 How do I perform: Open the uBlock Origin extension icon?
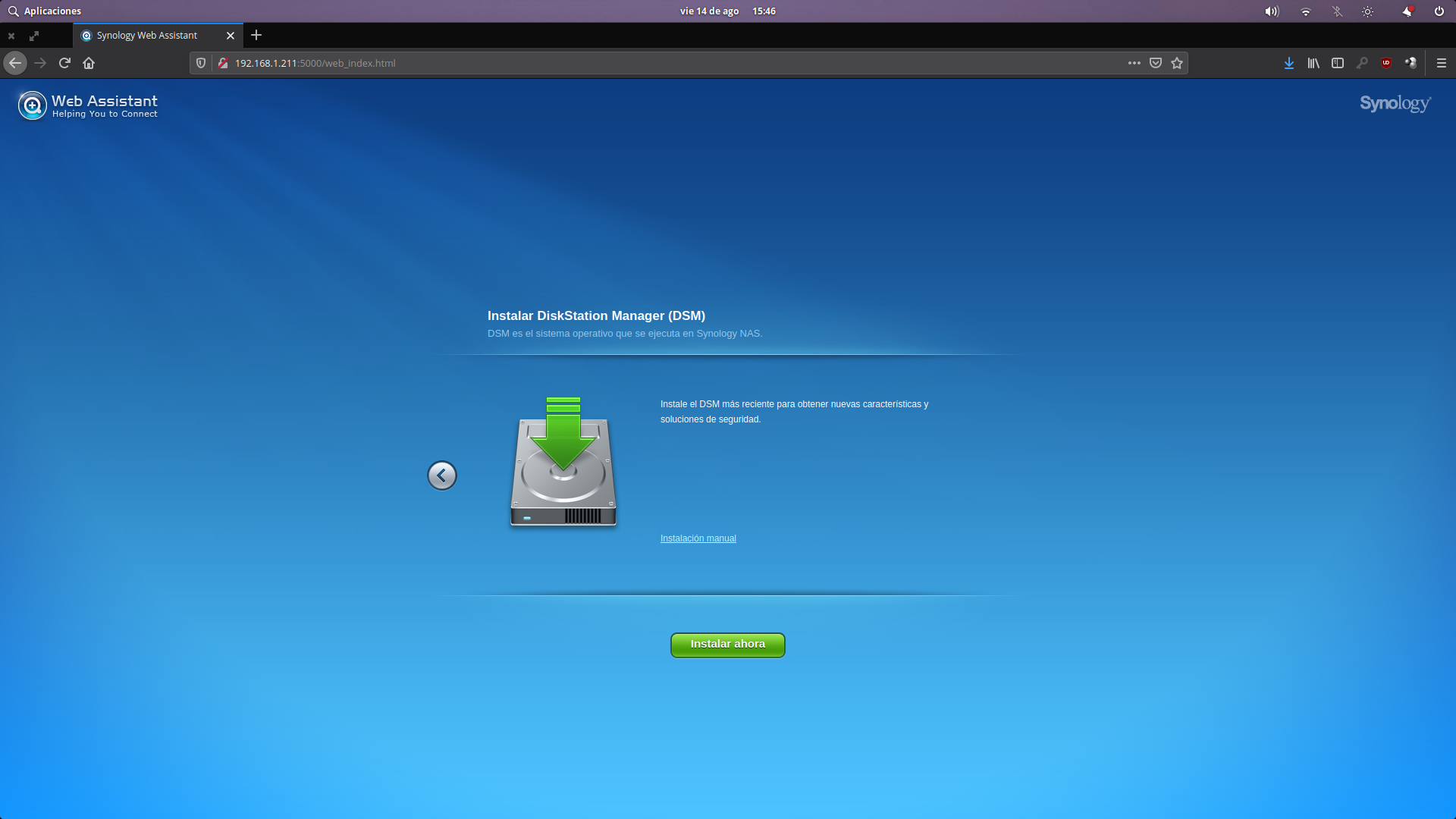pyautogui.click(x=1386, y=63)
